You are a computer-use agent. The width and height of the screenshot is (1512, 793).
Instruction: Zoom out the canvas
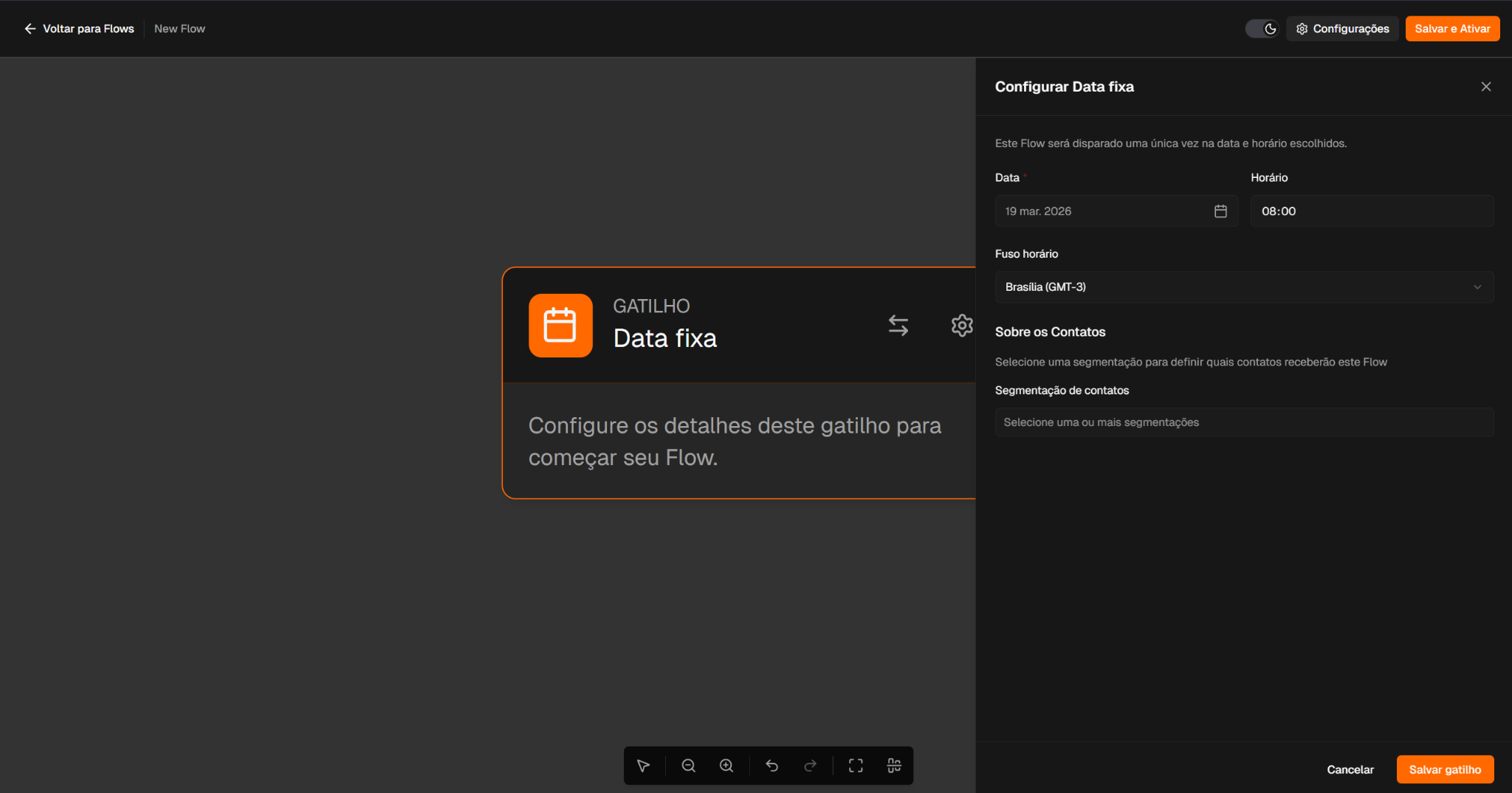click(x=688, y=766)
